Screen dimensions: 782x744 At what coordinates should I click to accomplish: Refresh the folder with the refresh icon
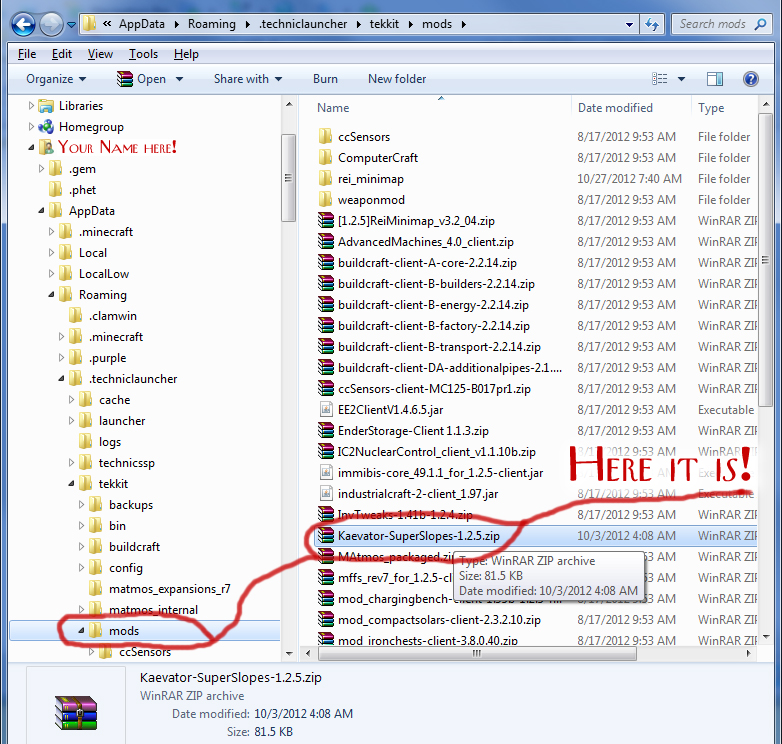[652, 24]
